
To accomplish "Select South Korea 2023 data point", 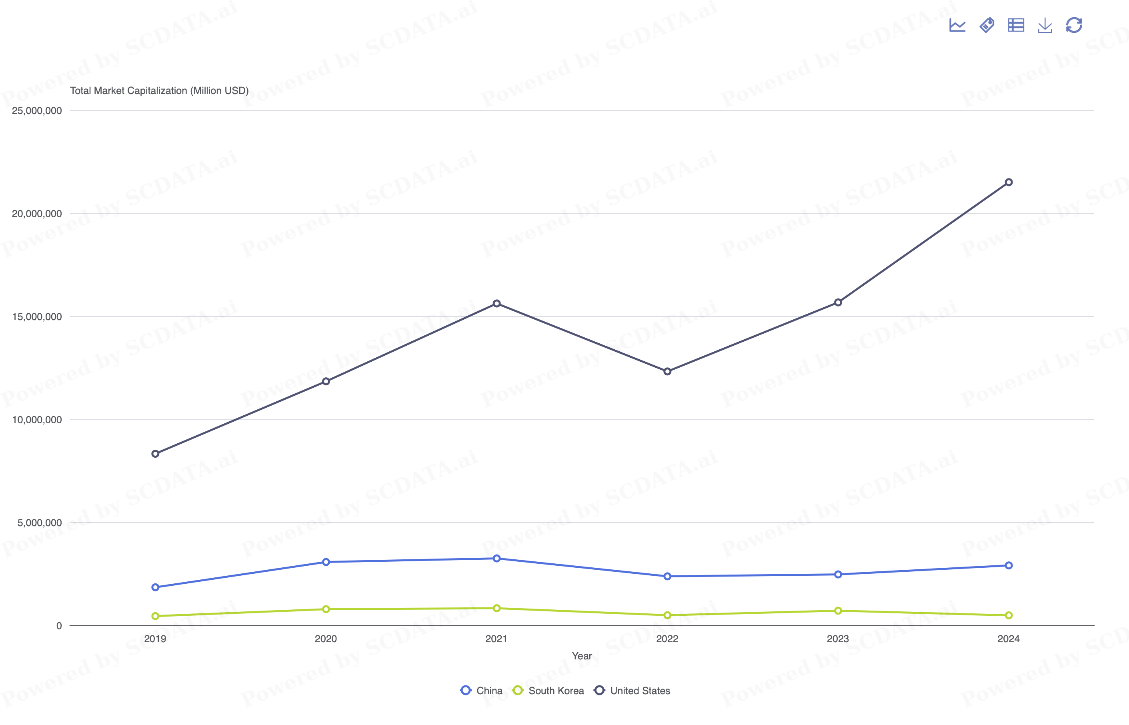I will pos(838,611).
